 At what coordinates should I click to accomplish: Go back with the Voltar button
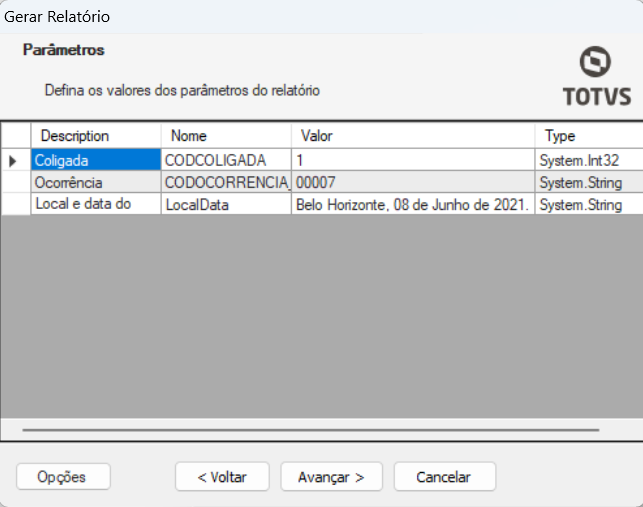[222, 477]
